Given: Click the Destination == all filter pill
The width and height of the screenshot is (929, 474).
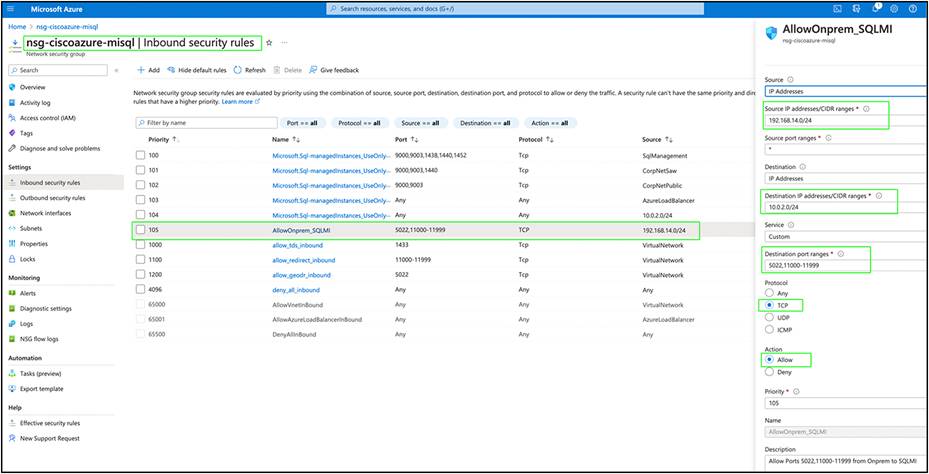Looking at the screenshot, I should 485,123.
